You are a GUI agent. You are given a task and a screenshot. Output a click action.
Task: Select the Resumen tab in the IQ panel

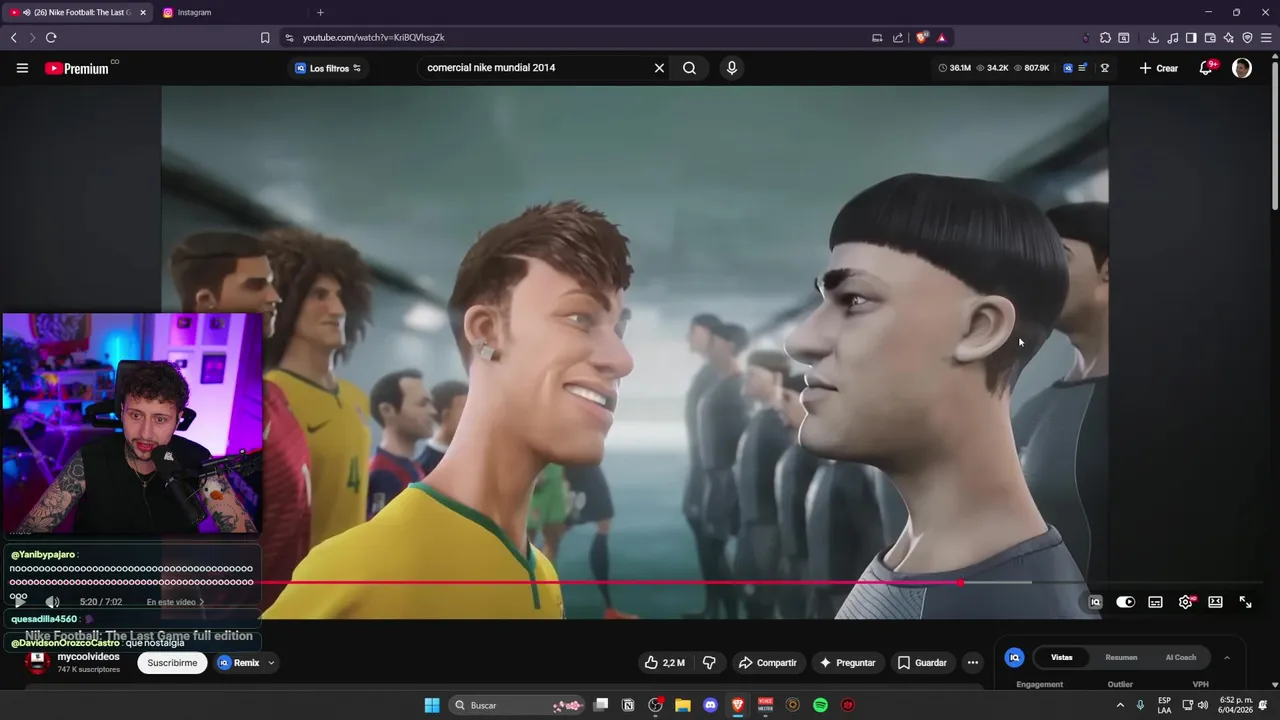(x=1121, y=658)
